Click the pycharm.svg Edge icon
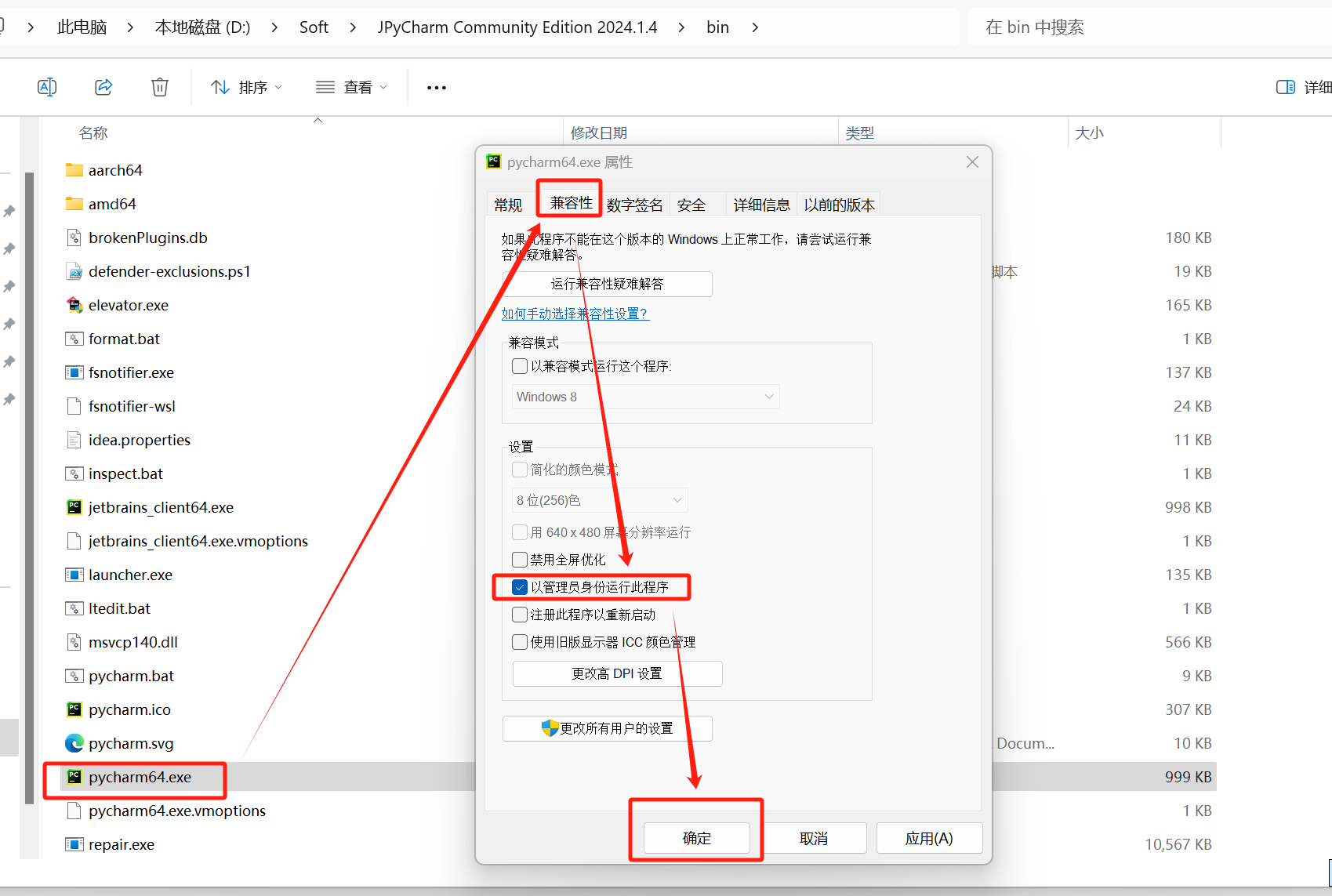Screen dimensions: 1332x896 [74, 743]
